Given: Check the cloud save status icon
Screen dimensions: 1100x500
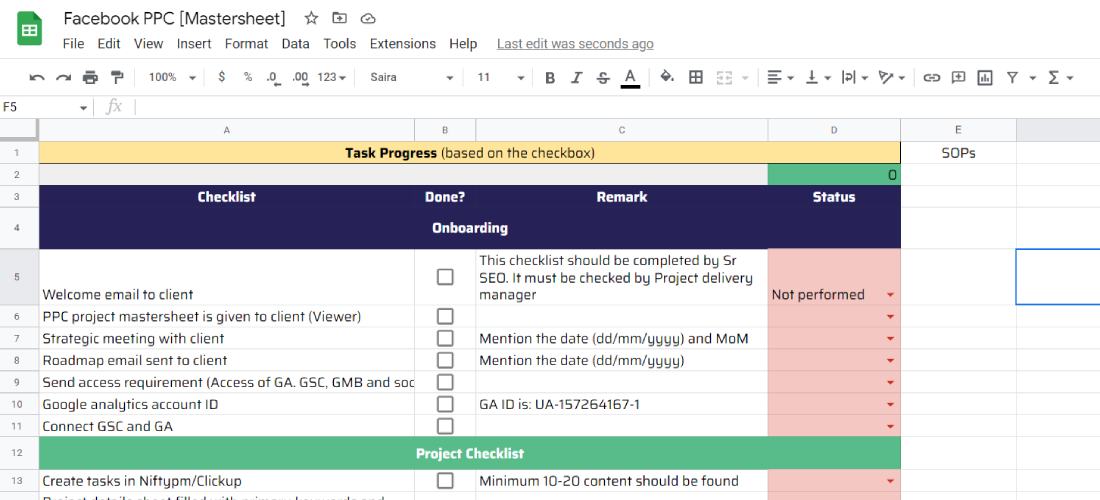Looking at the screenshot, I should (x=367, y=18).
